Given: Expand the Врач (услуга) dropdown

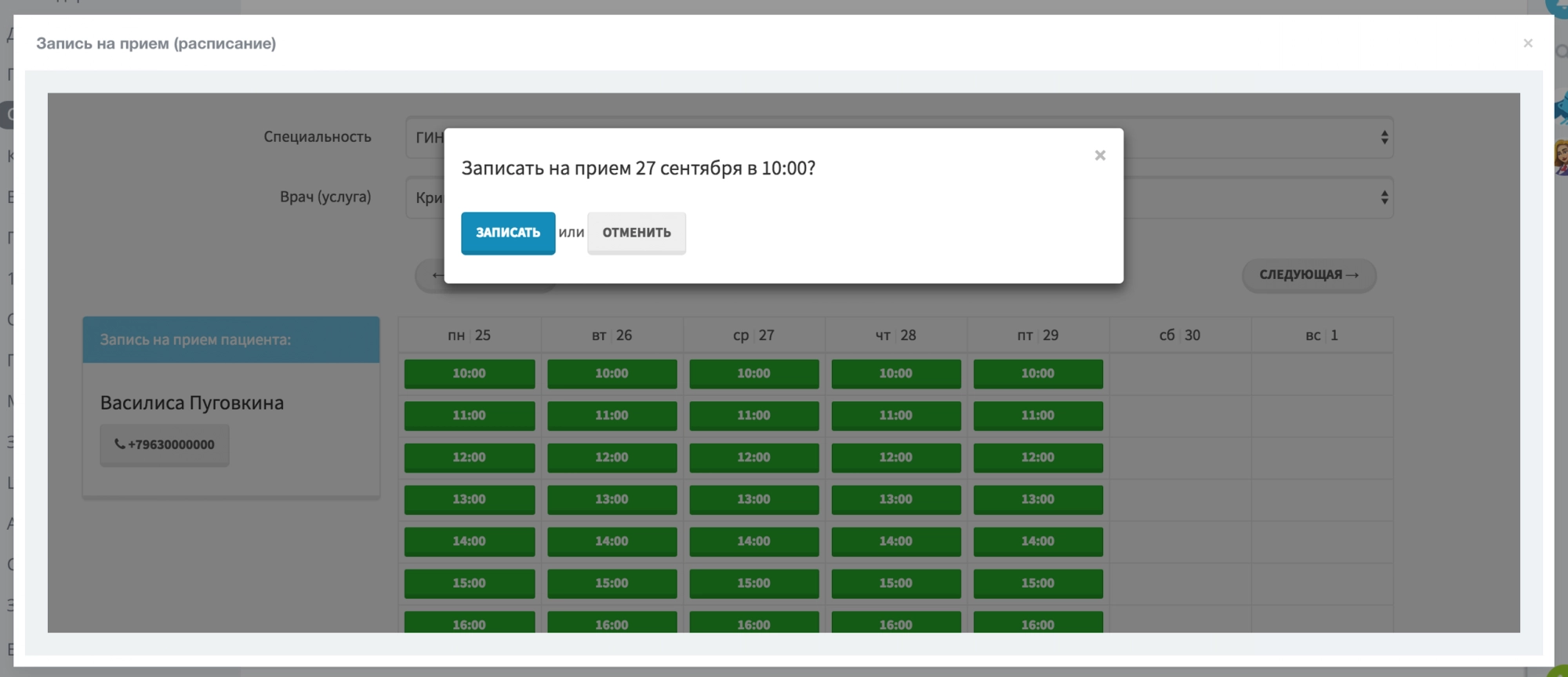Looking at the screenshot, I should (x=1254, y=197).
